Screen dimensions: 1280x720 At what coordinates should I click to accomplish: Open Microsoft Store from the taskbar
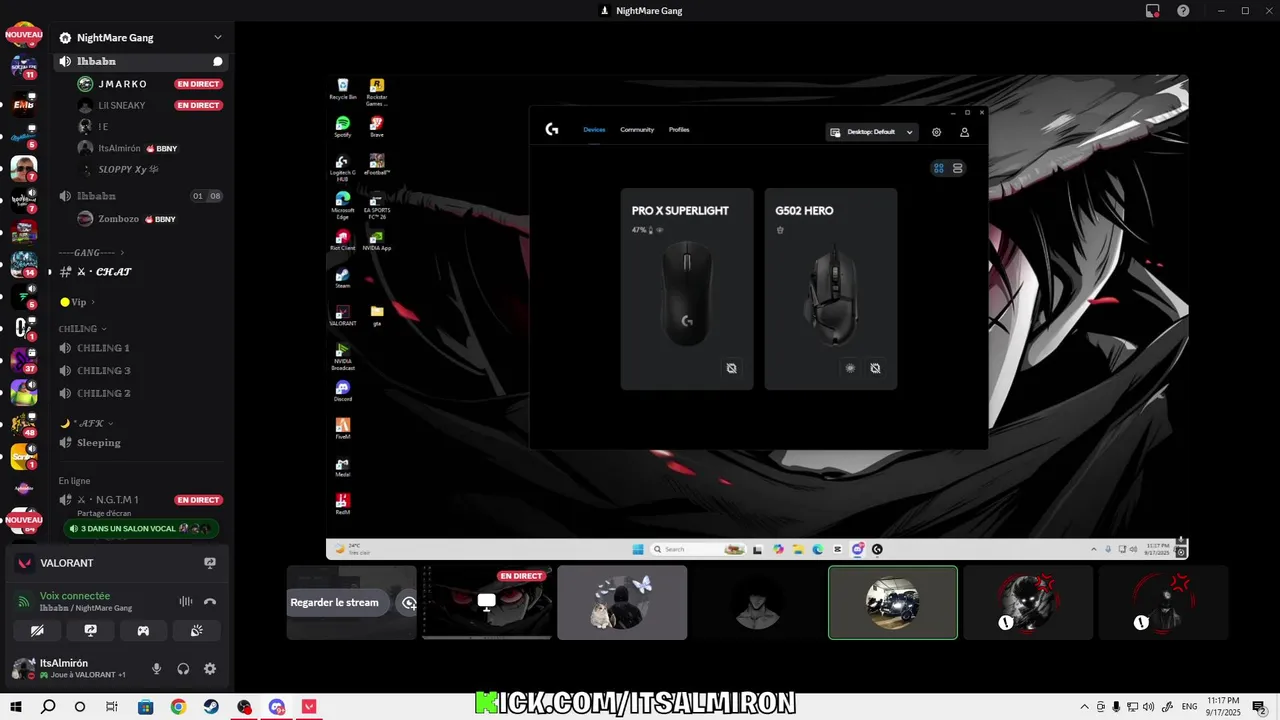[x=145, y=707]
